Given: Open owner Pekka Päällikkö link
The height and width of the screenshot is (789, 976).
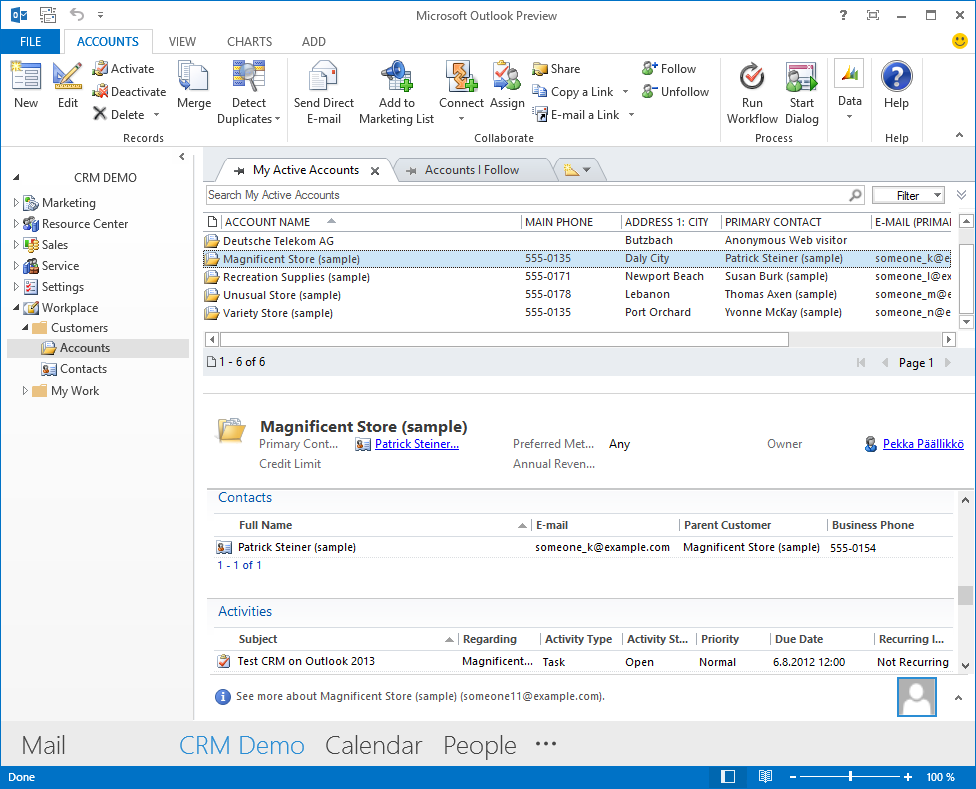Looking at the screenshot, I should [x=923, y=444].
